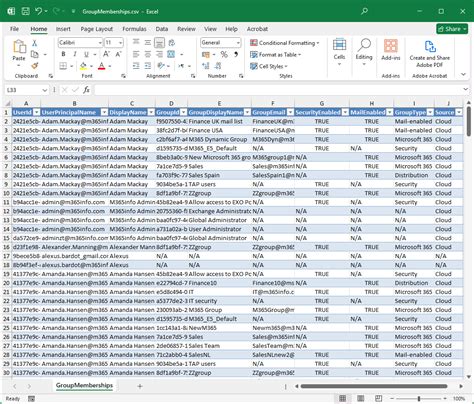474x404 pixels.
Task: Click Center alignment icon
Action: [148, 54]
